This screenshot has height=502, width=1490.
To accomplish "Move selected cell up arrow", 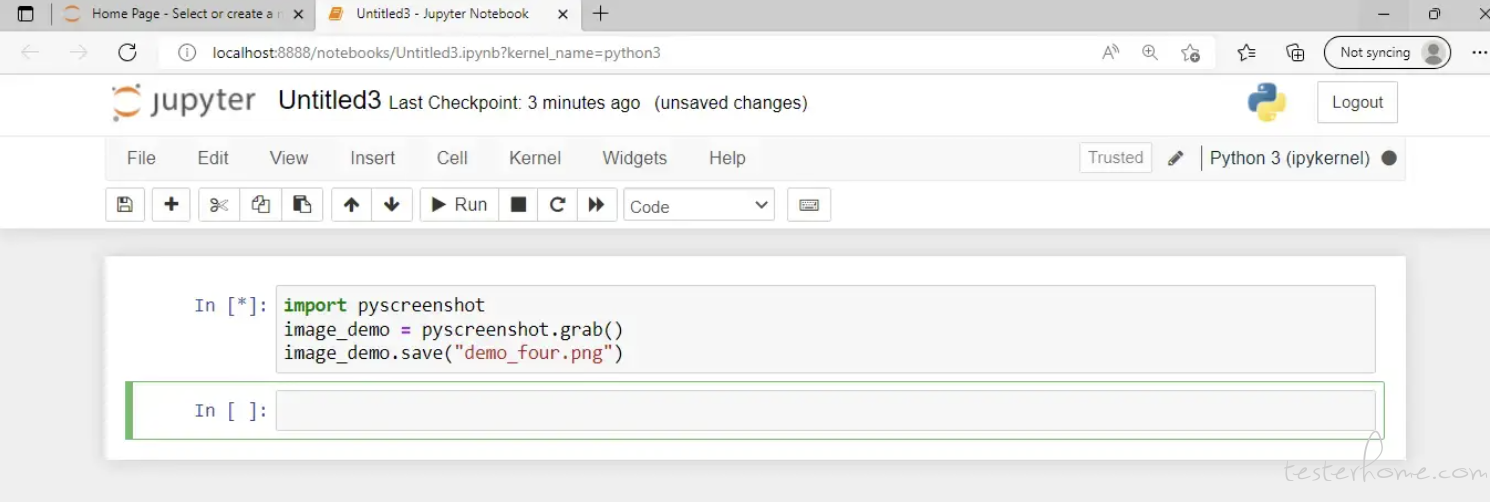I will pyautogui.click(x=351, y=205).
